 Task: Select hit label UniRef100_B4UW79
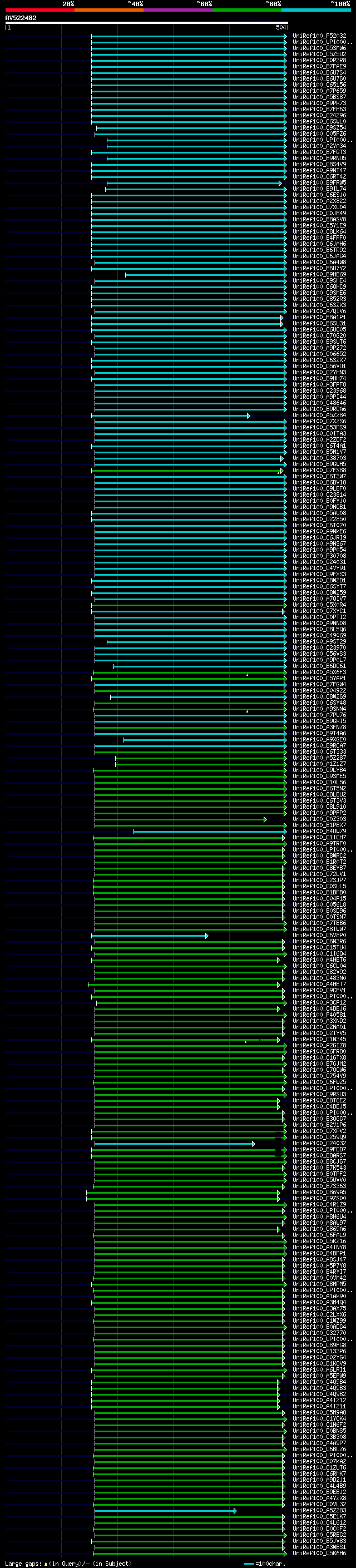tap(319, 831)
